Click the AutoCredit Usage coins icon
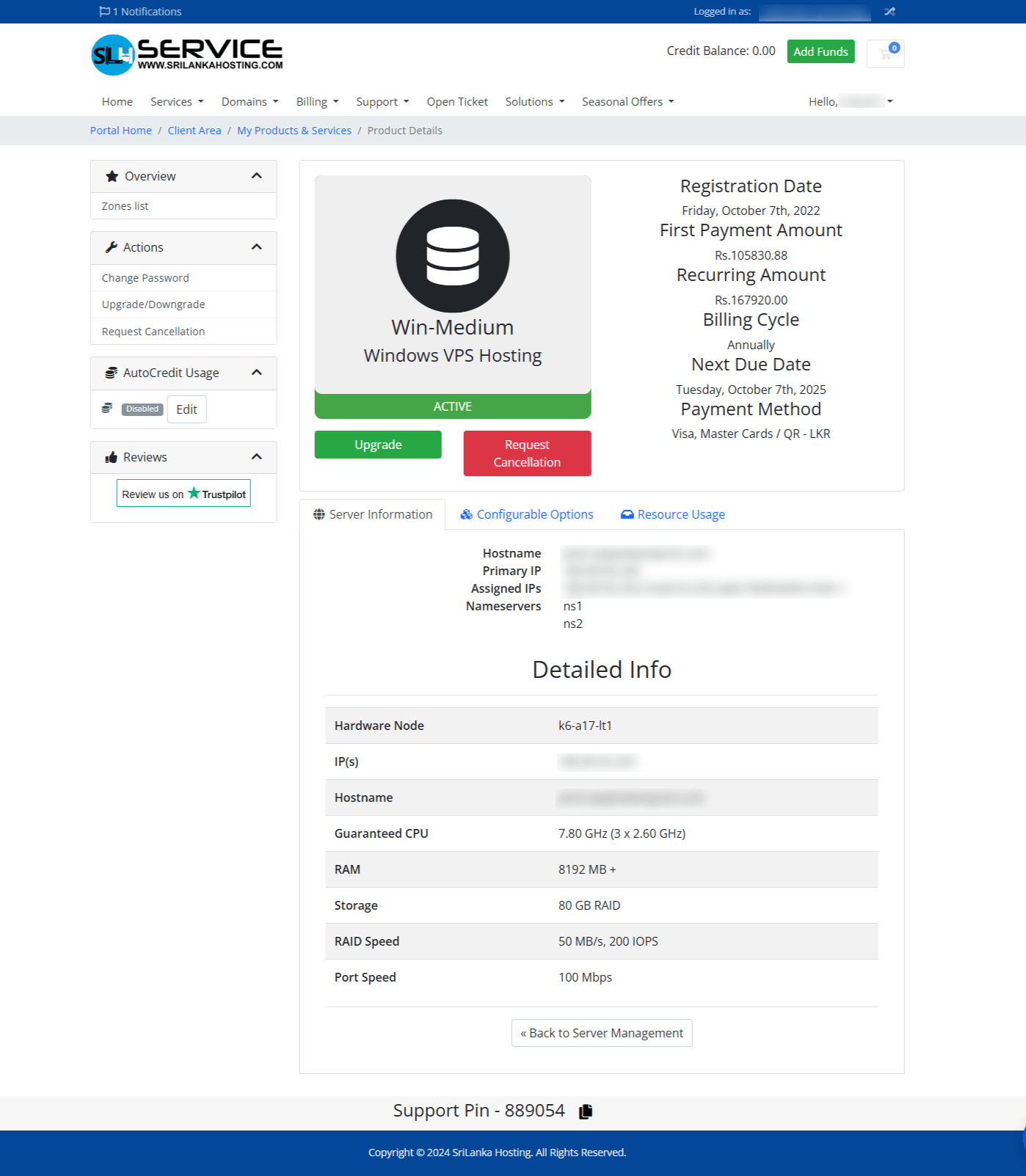 (x=112, y=373)
